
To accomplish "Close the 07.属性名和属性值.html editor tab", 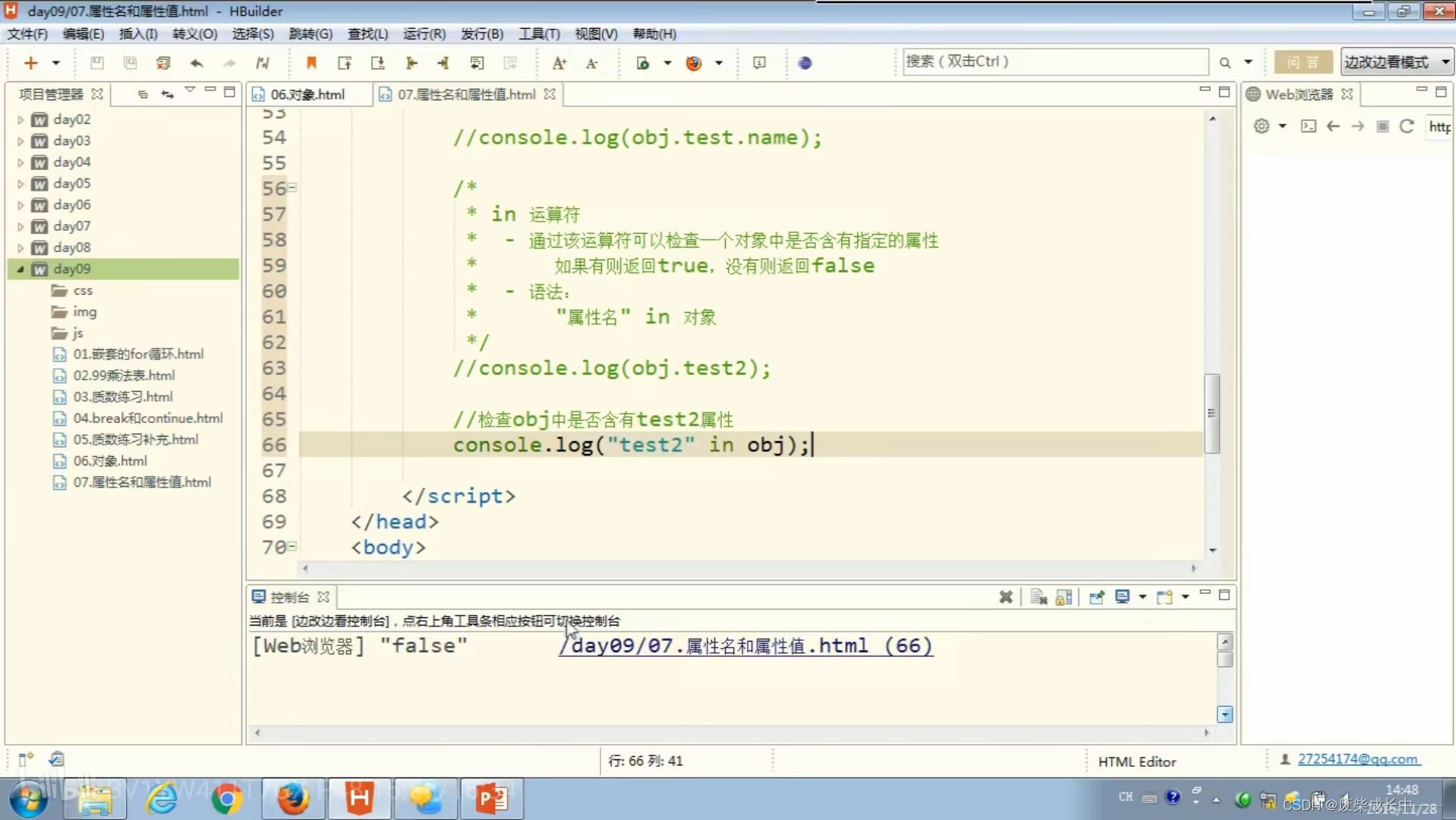I will [x=550, y=94].
